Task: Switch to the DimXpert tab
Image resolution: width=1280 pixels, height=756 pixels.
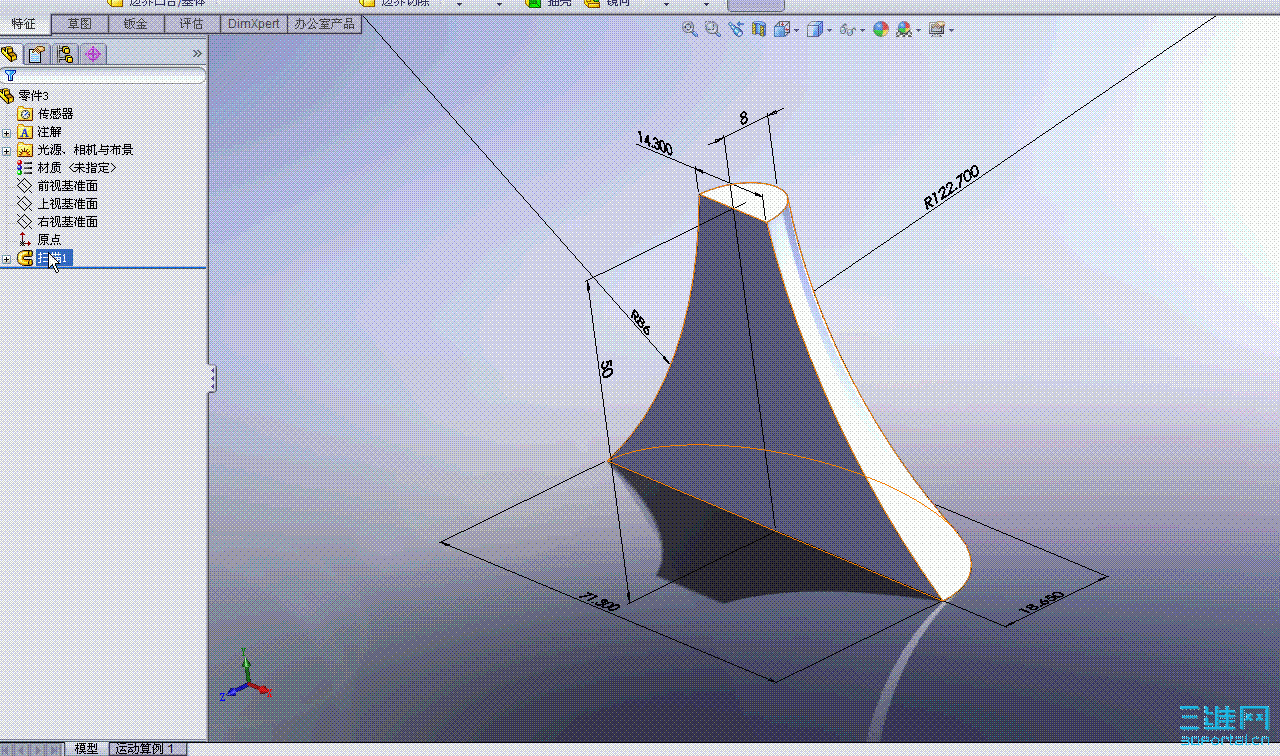Action: pyautogui.click(x=254, y=24)
